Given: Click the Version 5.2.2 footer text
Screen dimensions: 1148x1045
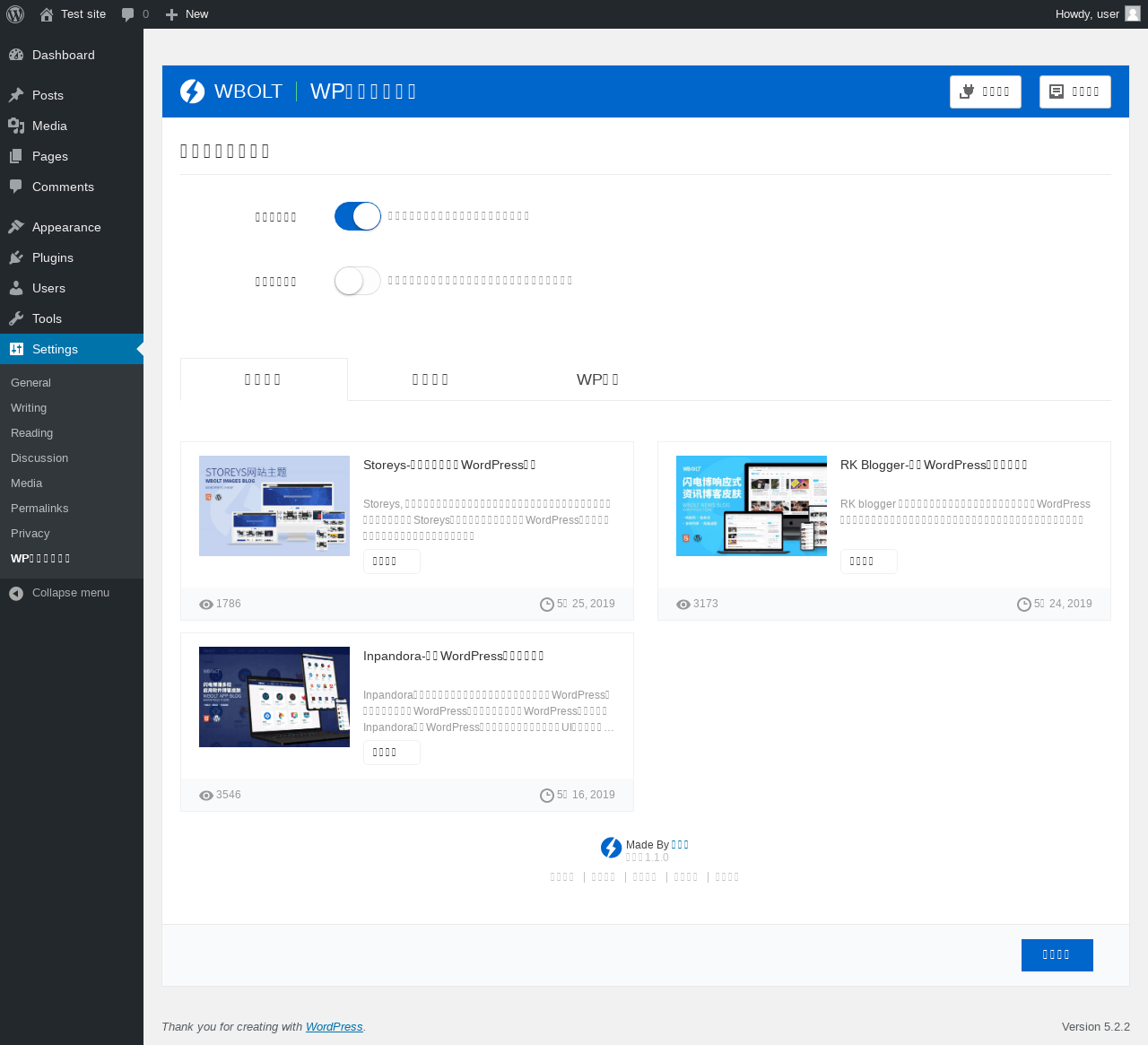Looking at the screenshot, I should coord(1096,1027).
